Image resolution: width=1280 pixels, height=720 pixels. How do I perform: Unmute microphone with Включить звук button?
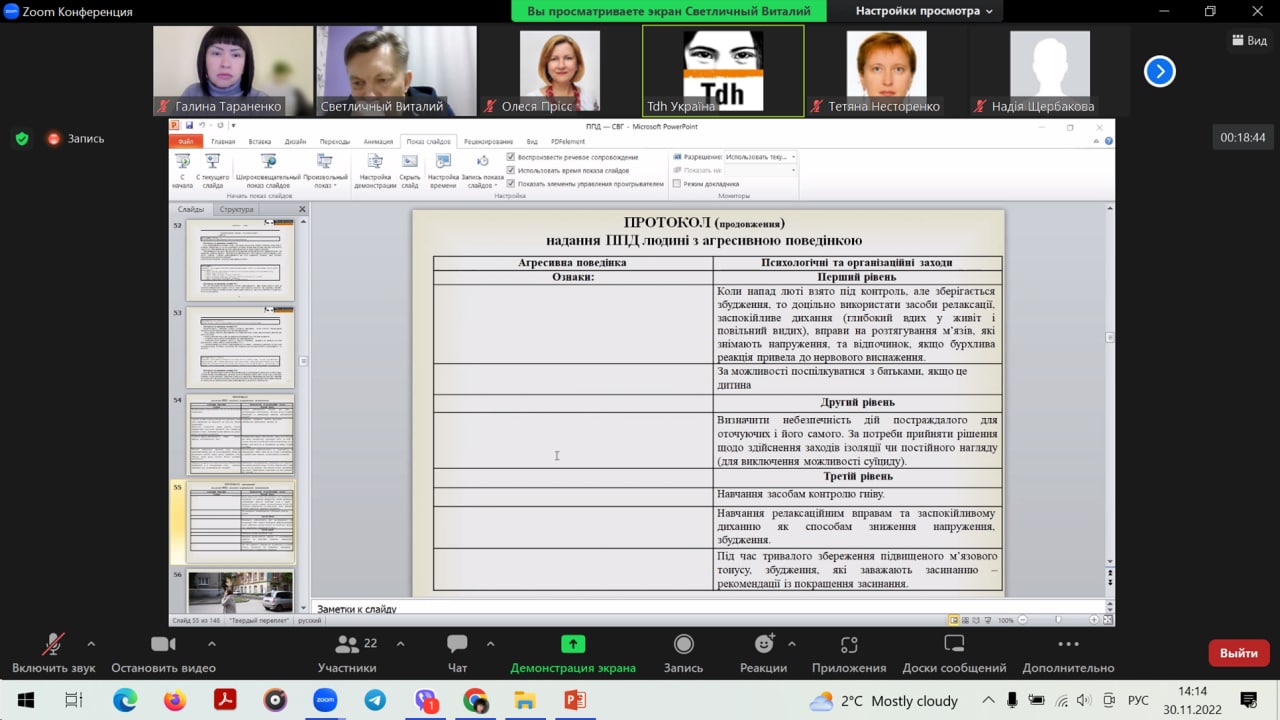[x=54, y=645]
